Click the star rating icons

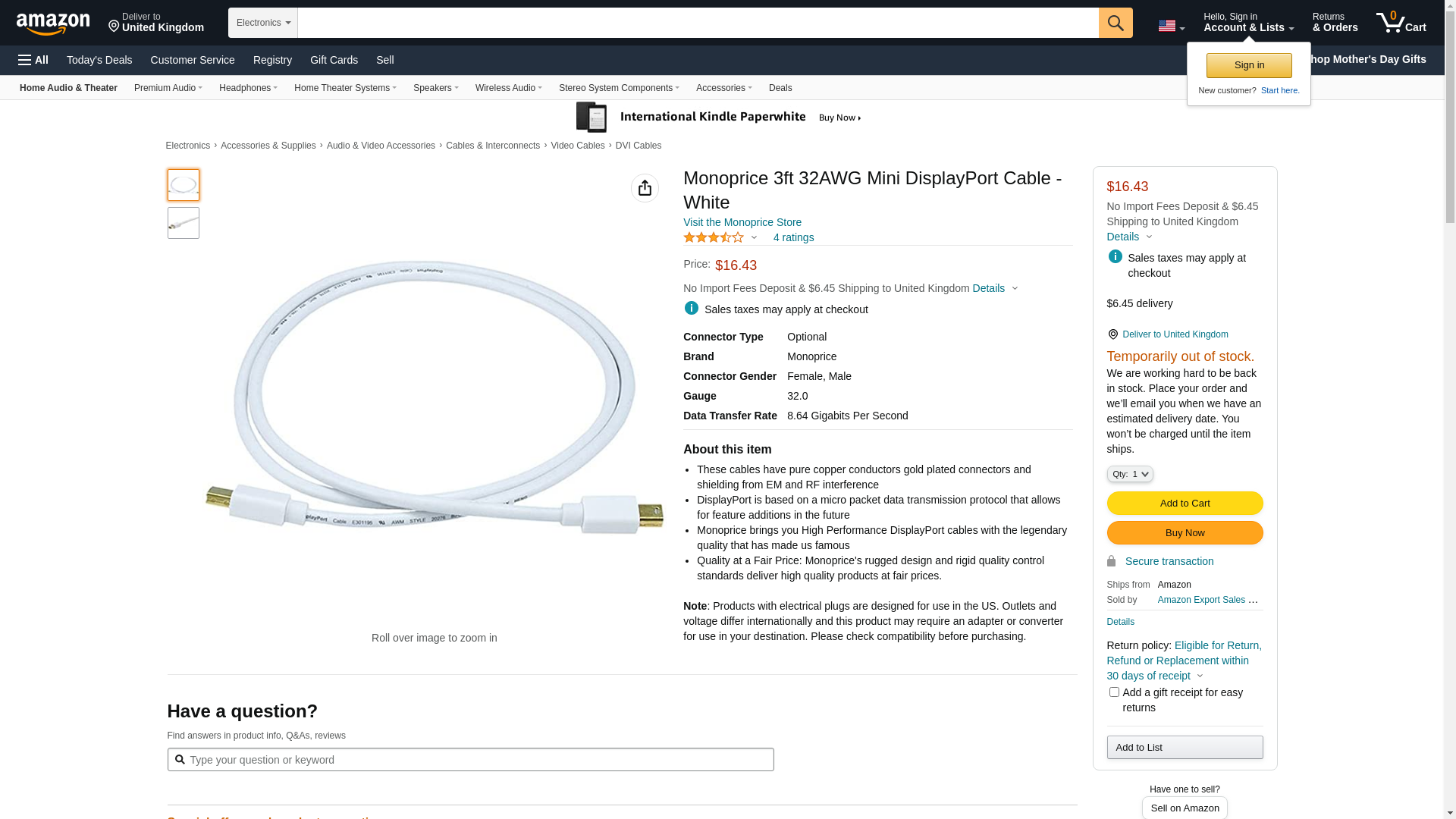pyautogui.click(x=714, y=237)
